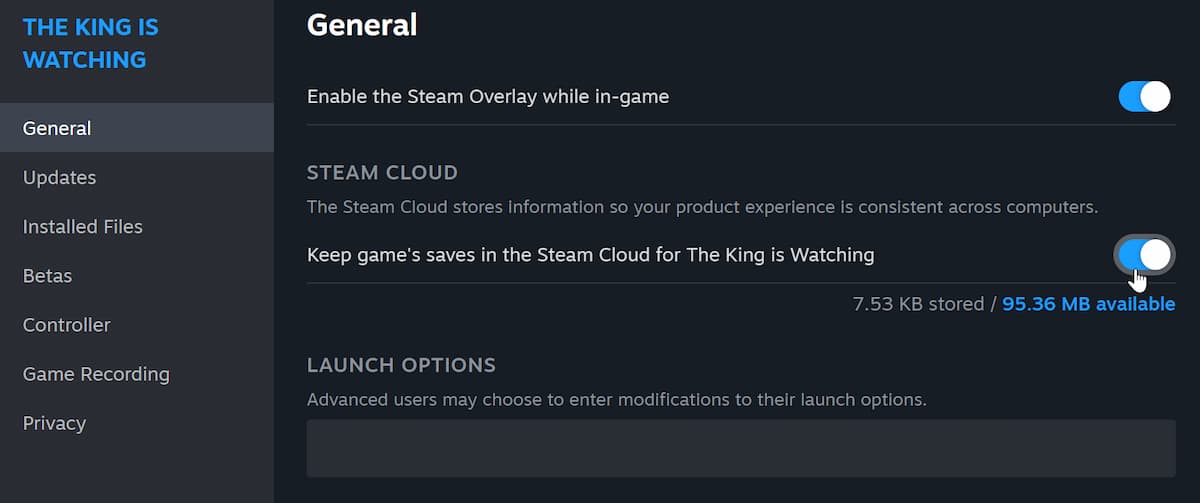
Task: Open the General settings tab
Action: click(57, 128)
